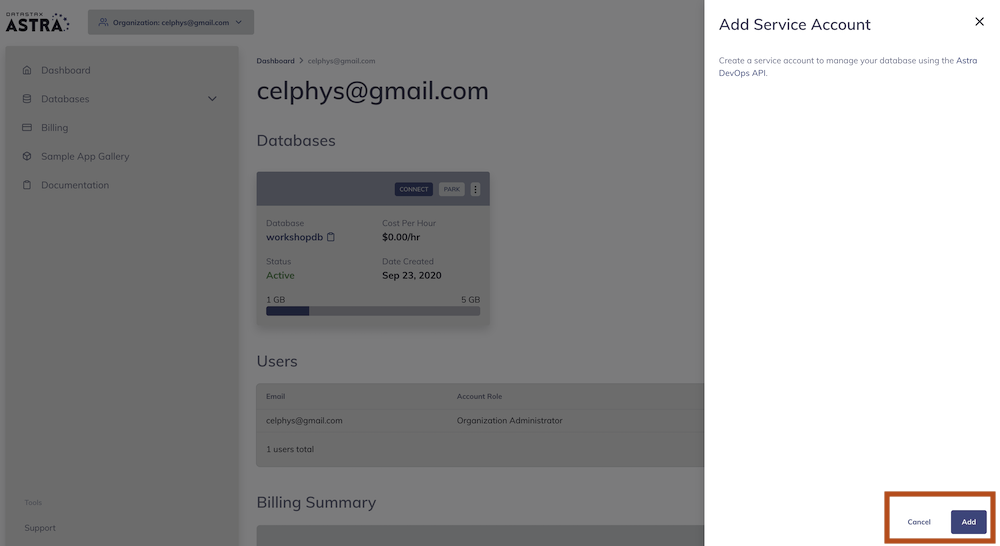Open the Organization celphys@gmail.com dropdown
This screenshot has height=546, width=1000.
(x=170, y=22)
